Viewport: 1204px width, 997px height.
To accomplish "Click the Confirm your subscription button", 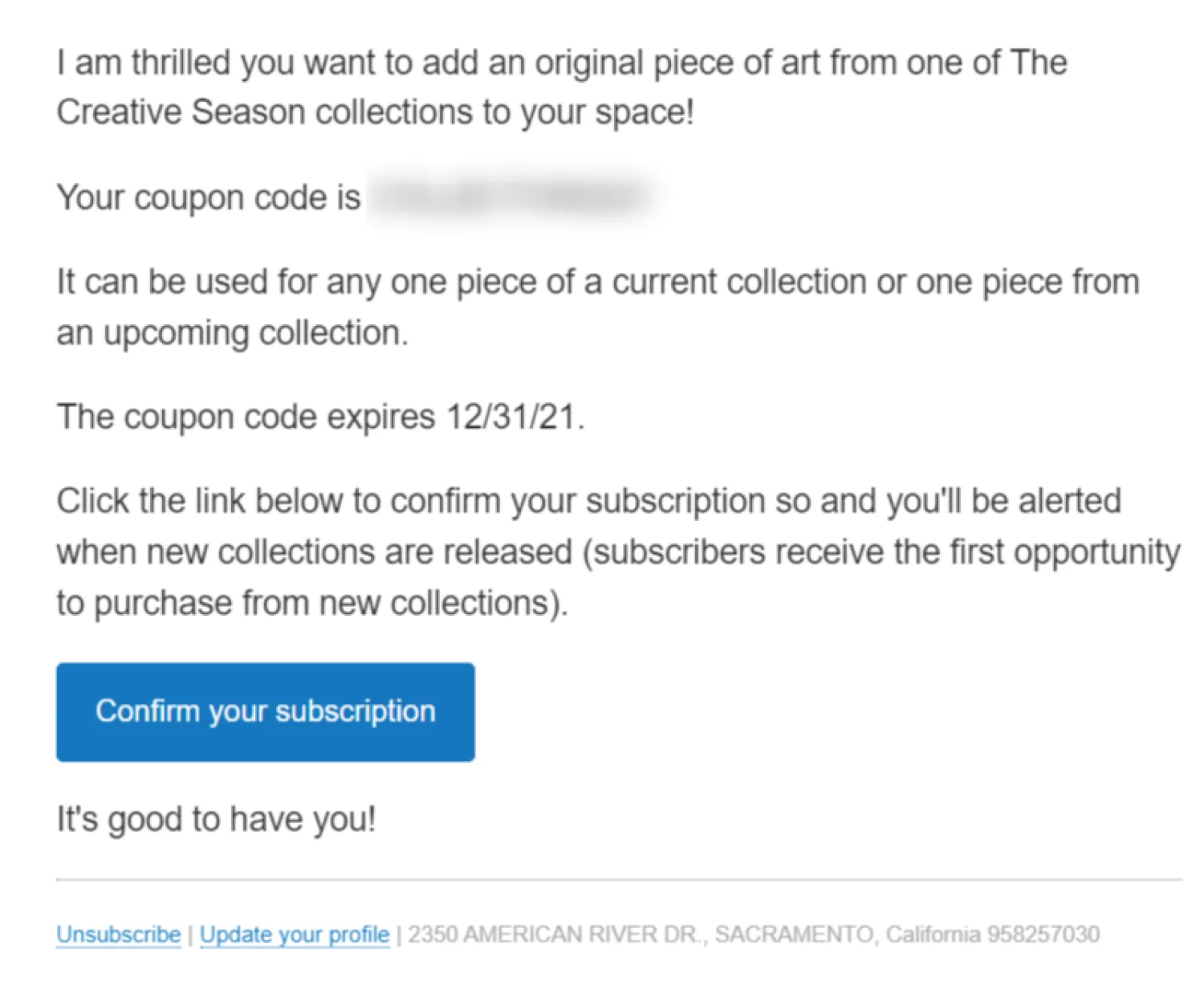I will tap(265, 712).
